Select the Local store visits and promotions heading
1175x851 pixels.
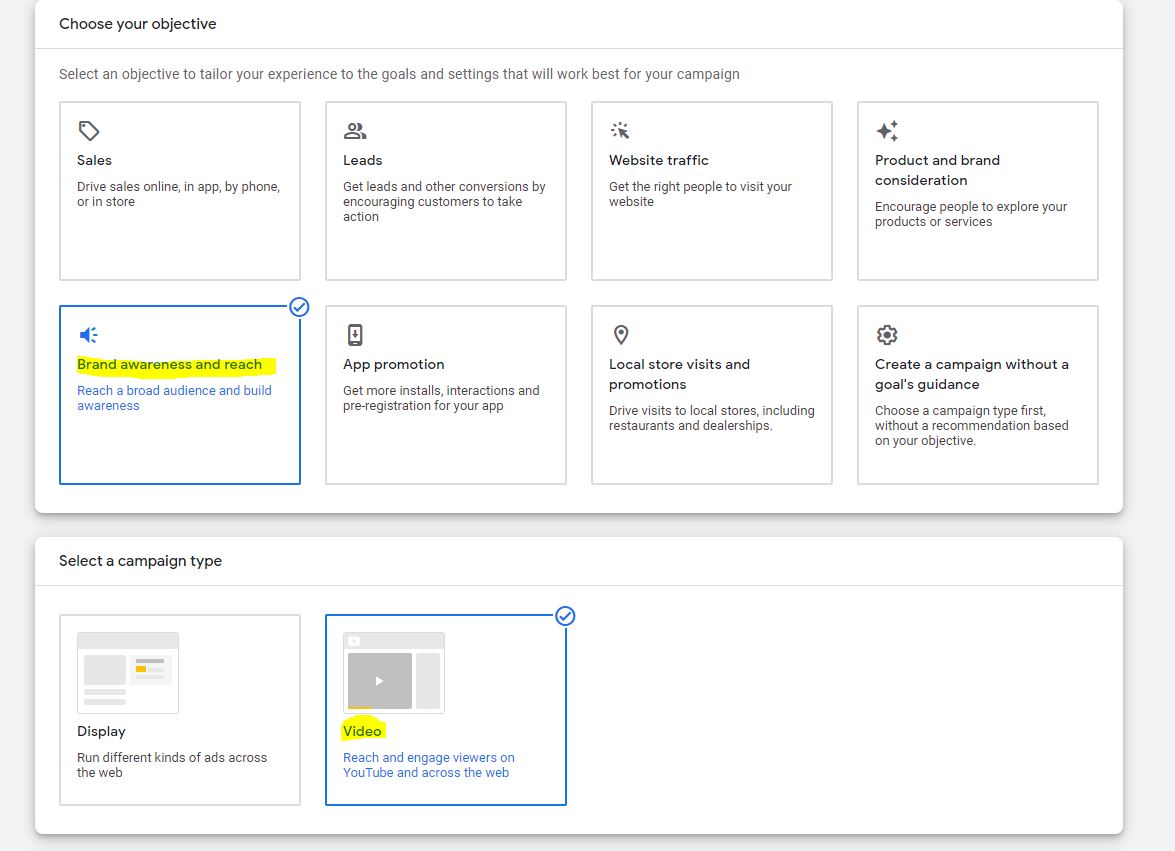pyautogui.click(x=680, y=374)
